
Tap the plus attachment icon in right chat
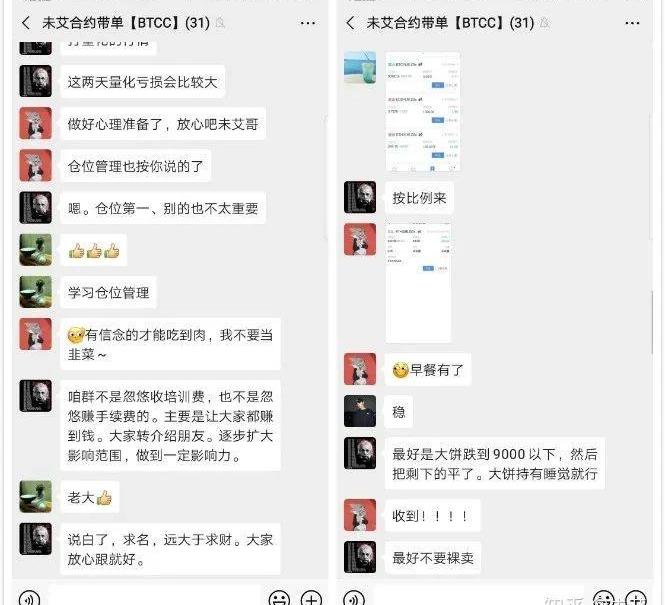636,598
